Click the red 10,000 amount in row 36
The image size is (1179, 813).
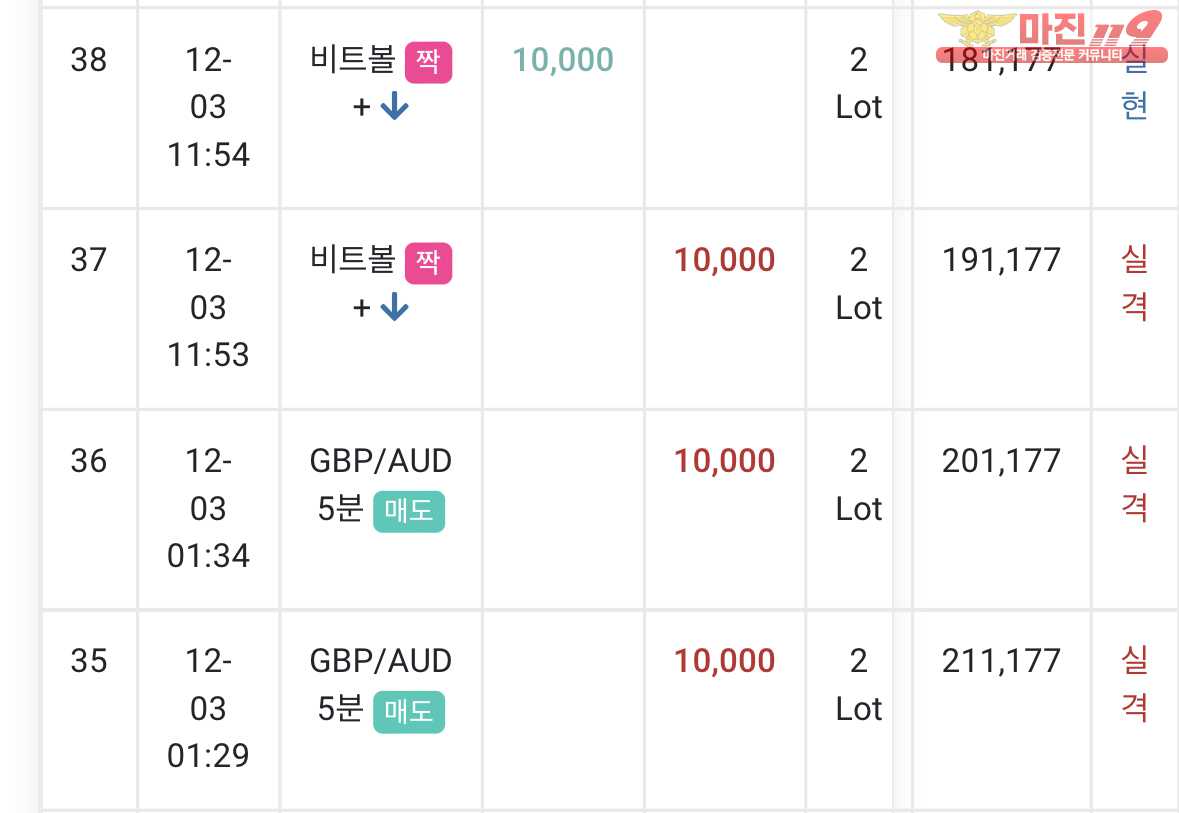724,461
